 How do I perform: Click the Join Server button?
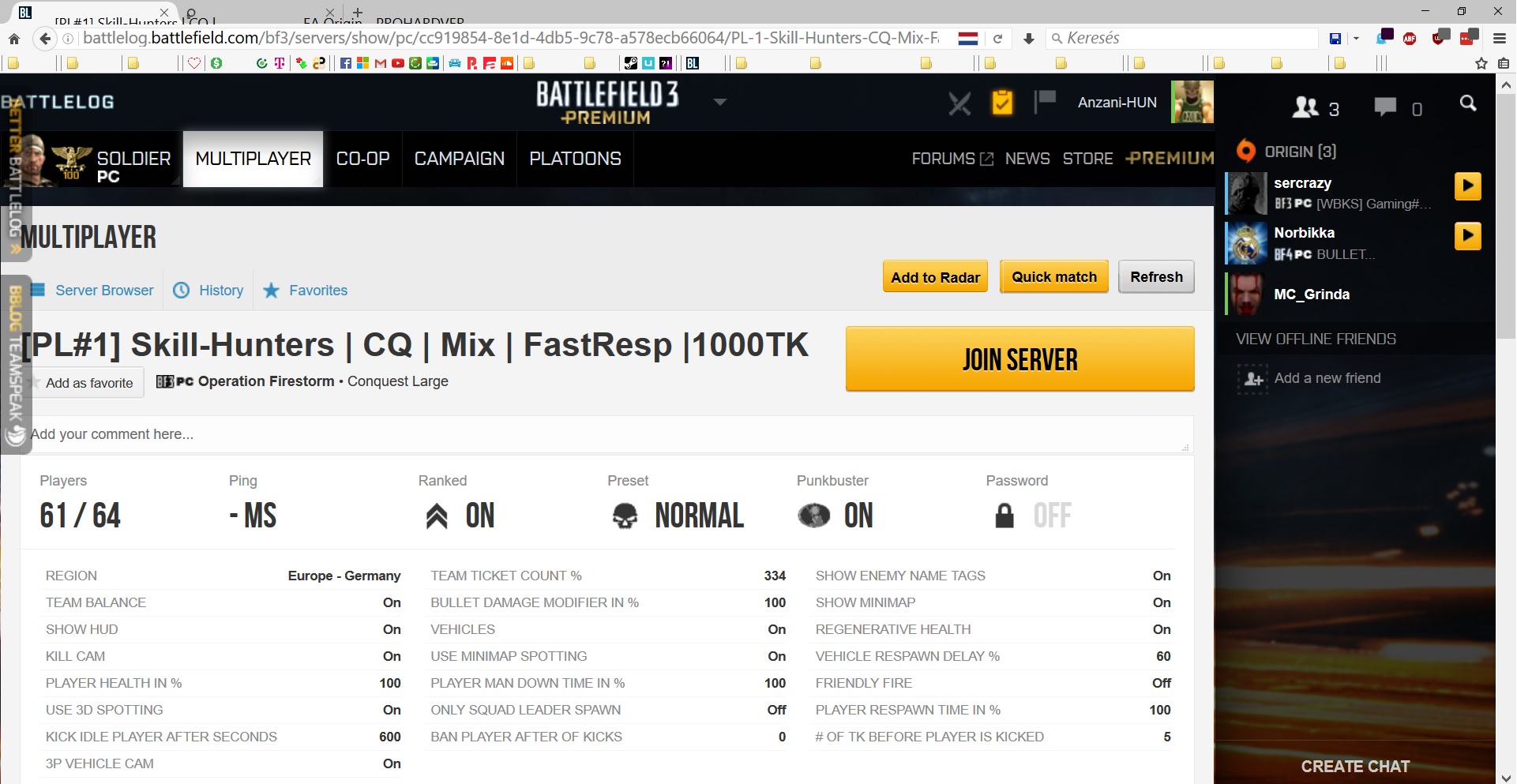[x=1020, y=359]
